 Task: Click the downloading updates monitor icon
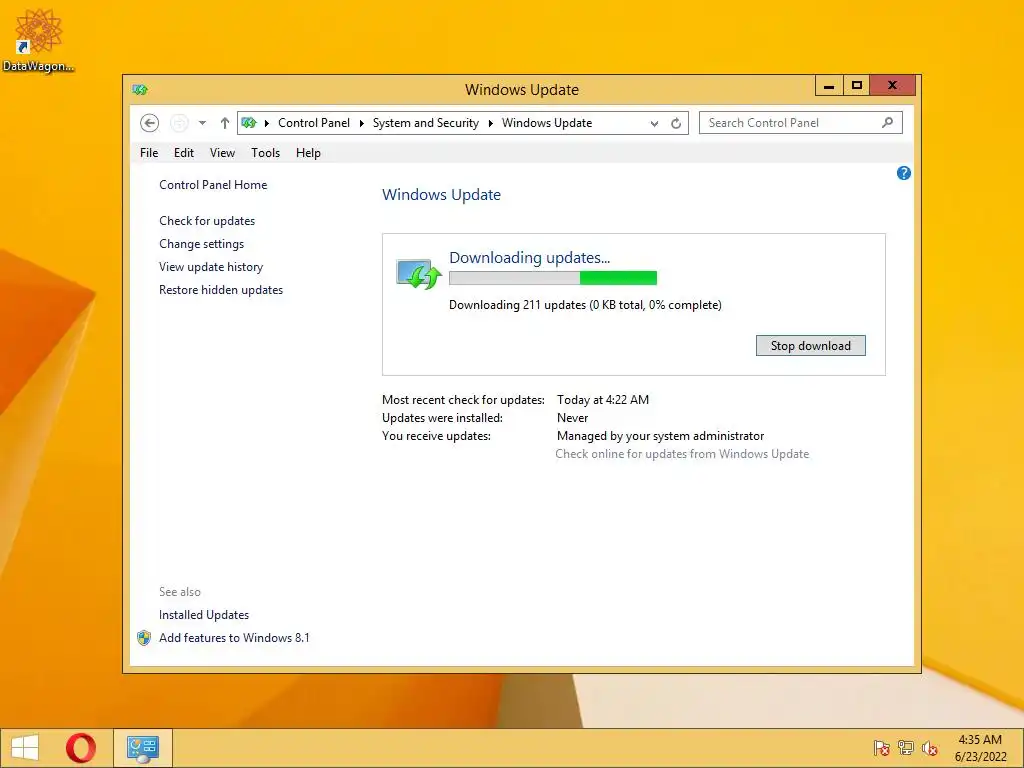tap(419, 274)
